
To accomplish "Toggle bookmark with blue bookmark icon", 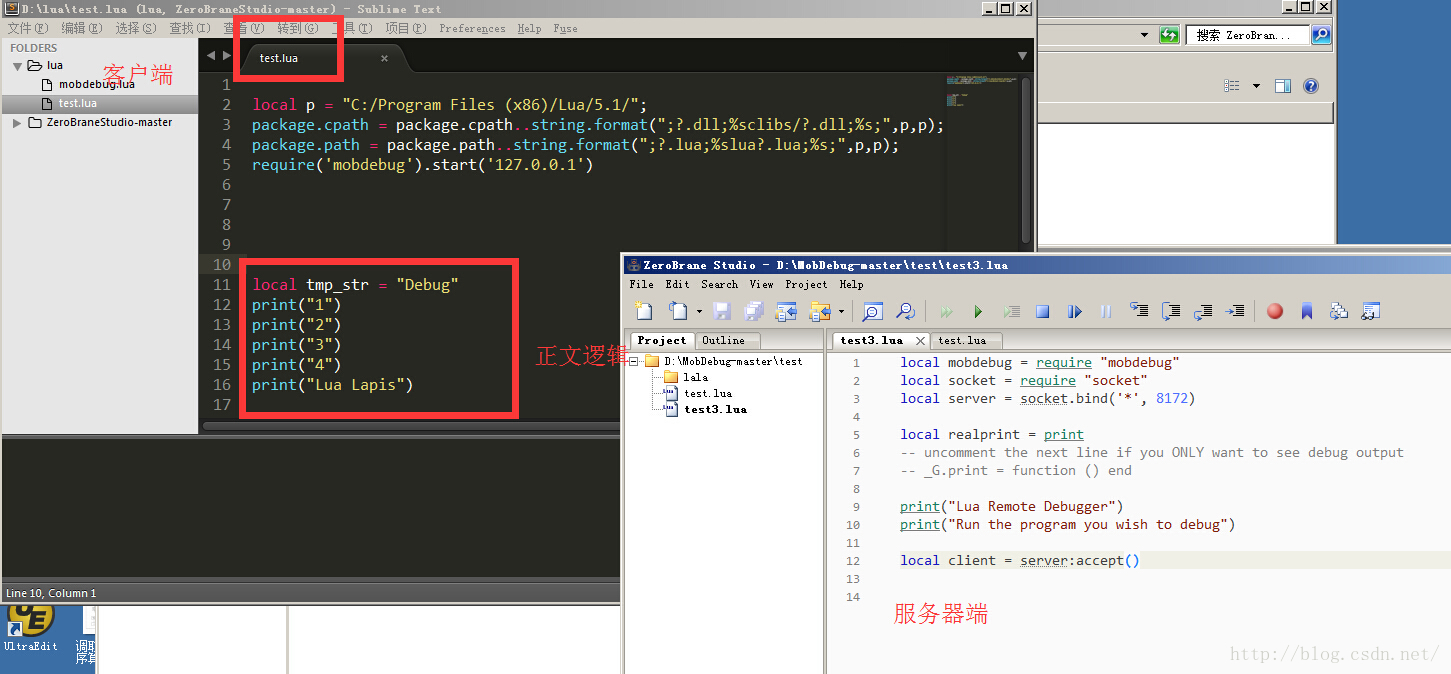I will coord(1307,311).
